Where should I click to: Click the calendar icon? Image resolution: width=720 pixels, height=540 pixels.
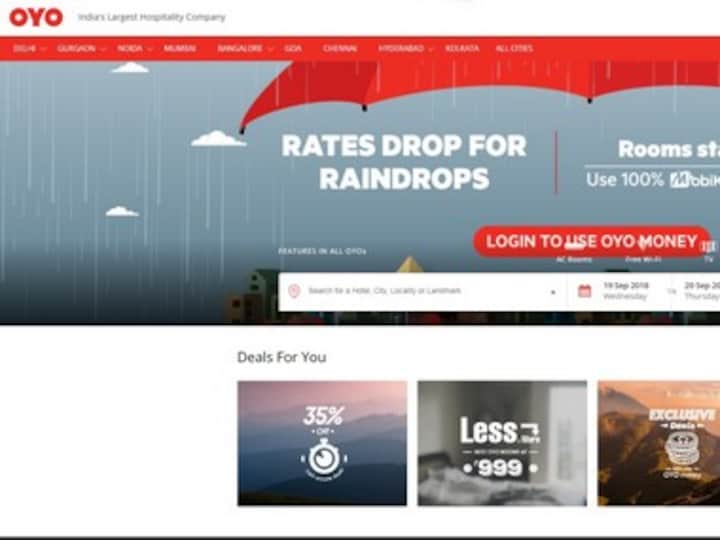[585, 291]
